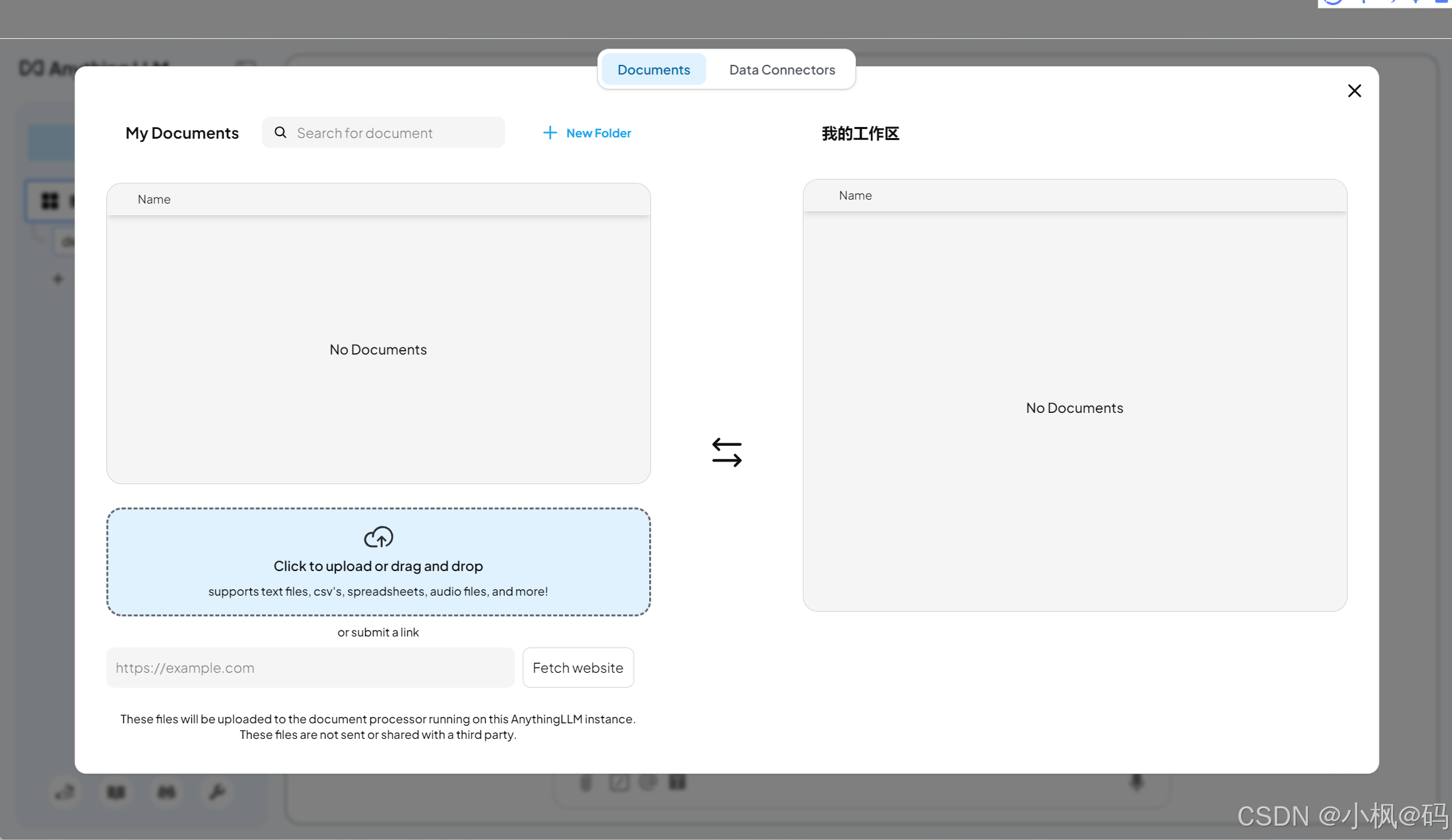The width and height of the screenshot is (1452, 840).
Task: Switch to the Documents tab
Action: coord(653,69)
